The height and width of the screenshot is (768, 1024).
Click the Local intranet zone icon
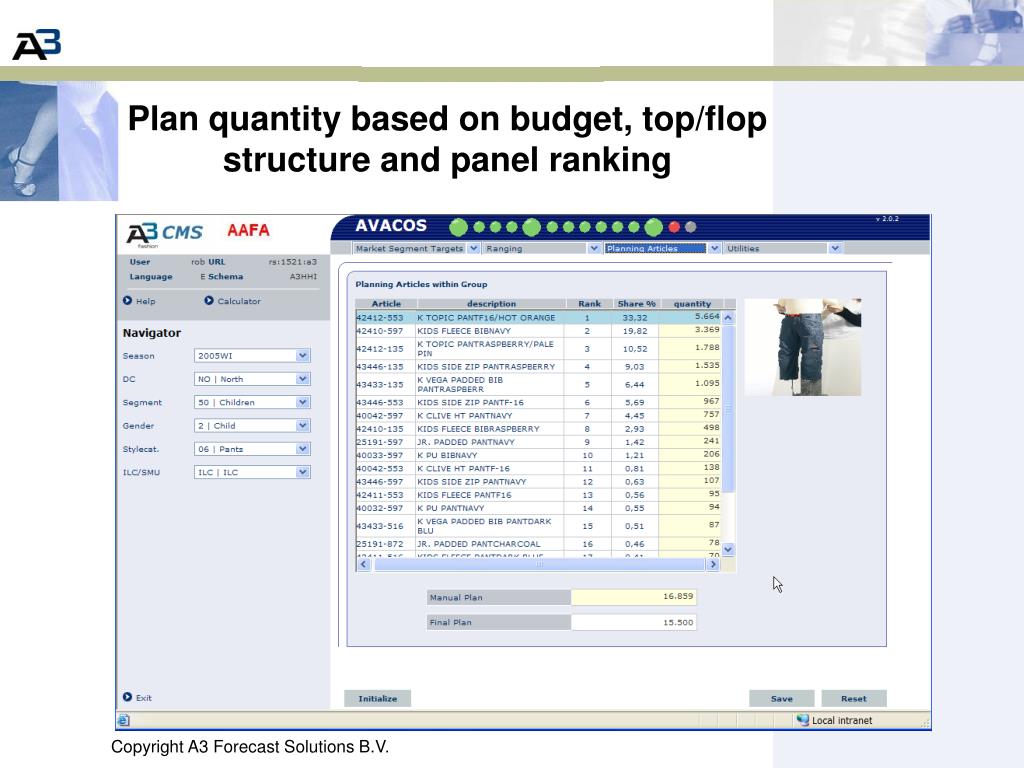click(x=803, y=720)
